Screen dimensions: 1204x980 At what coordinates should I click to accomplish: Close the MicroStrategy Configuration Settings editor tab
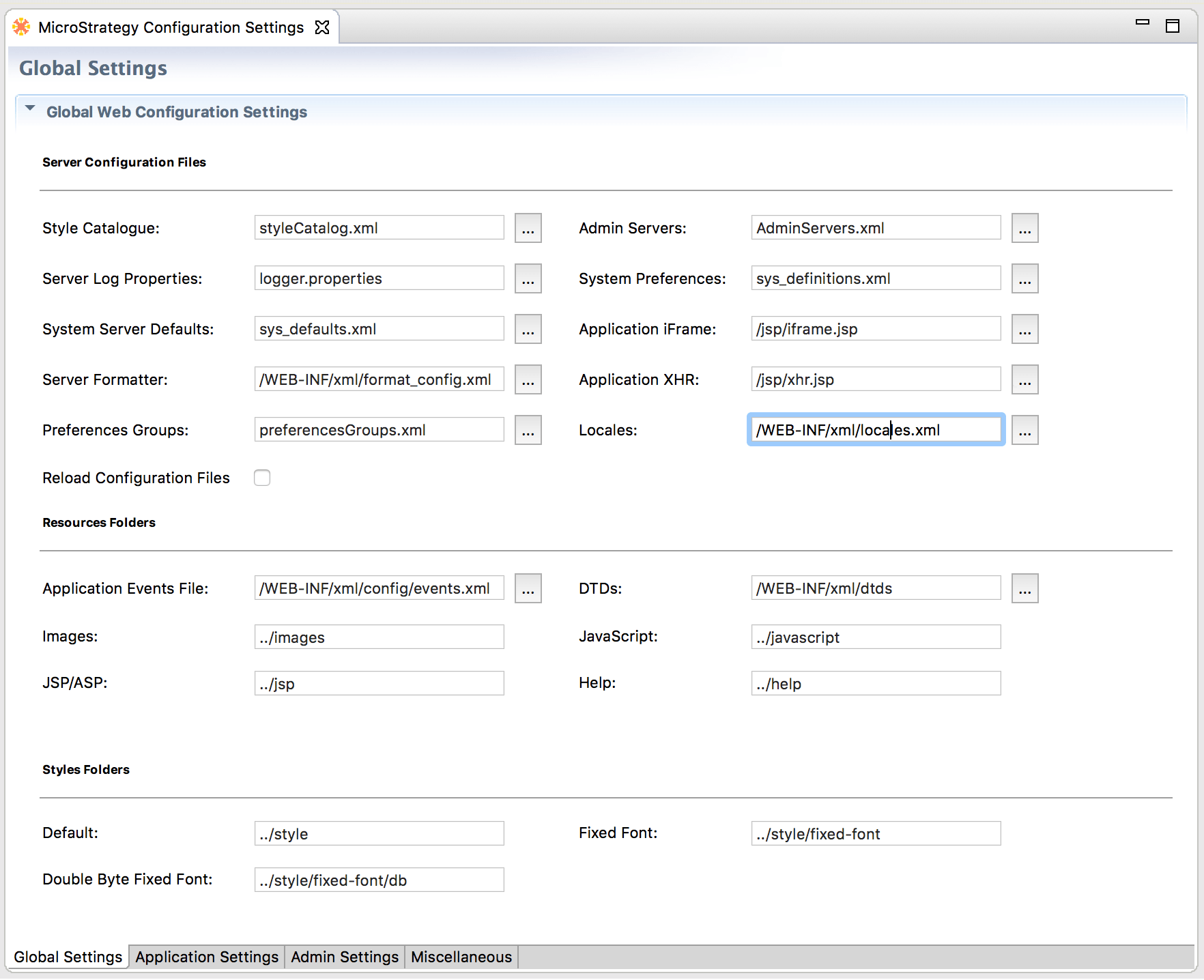[x=322, y=27]
